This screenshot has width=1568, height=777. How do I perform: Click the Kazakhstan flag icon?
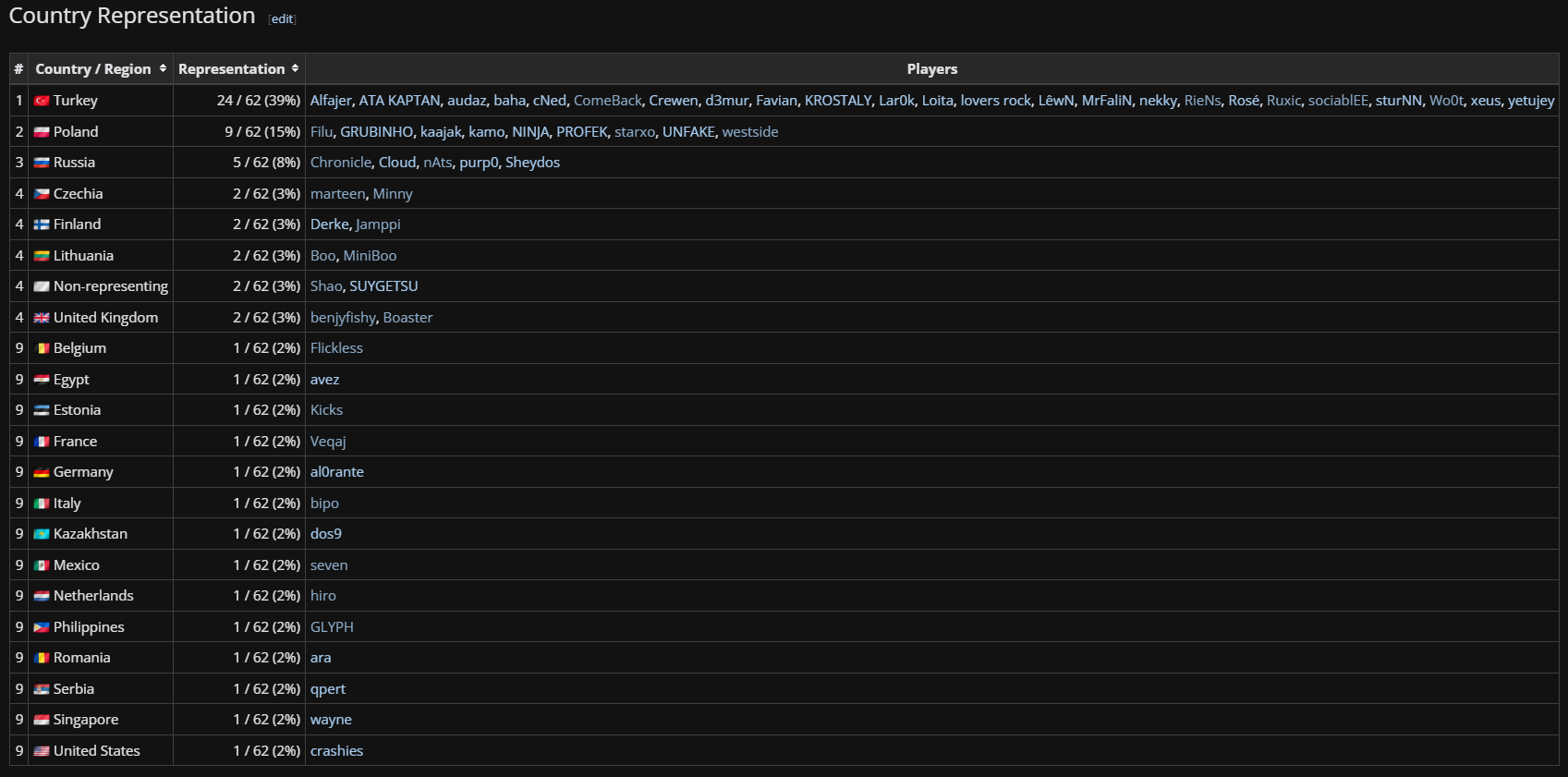42,534
